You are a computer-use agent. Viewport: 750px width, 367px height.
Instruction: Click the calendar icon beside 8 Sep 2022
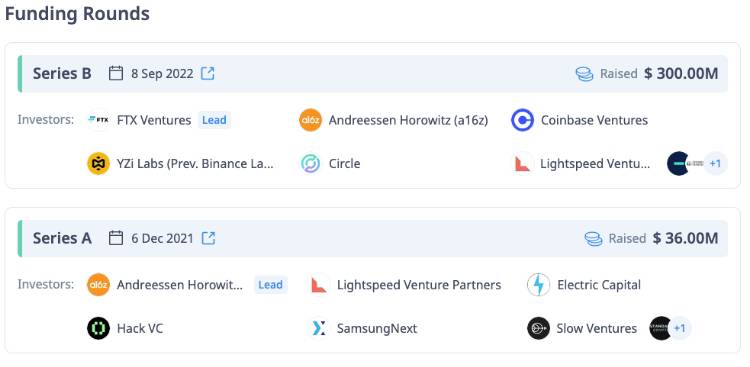pyautogui.click(x=116, y=74)
